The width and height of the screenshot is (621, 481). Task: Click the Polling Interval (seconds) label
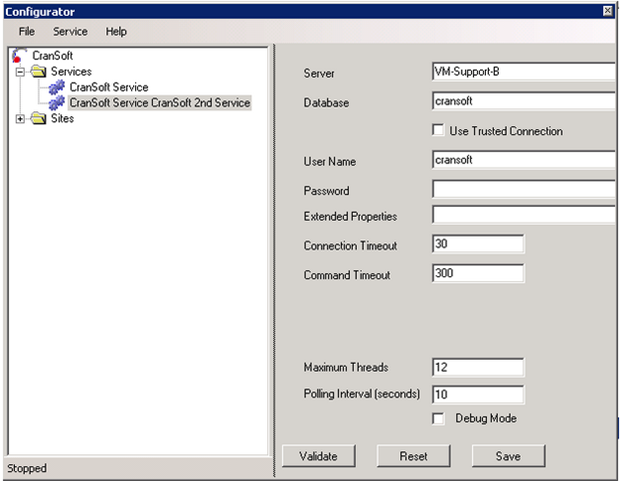pyautogui.click(x=362, y=394)
